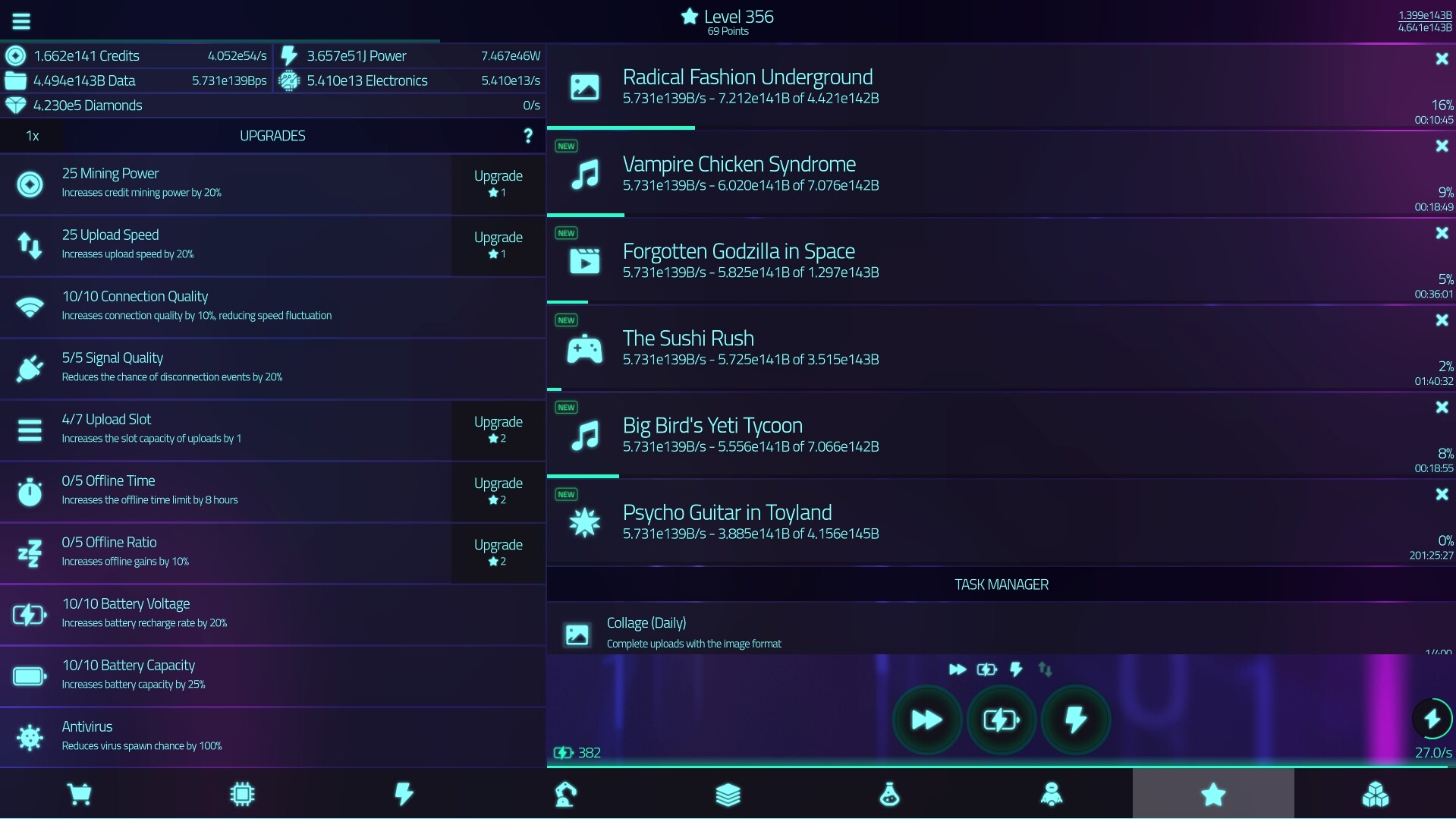Viewport: 1456px width, 819px height.
Task: Open the power tab lightning icon
Action: [404, 794]
